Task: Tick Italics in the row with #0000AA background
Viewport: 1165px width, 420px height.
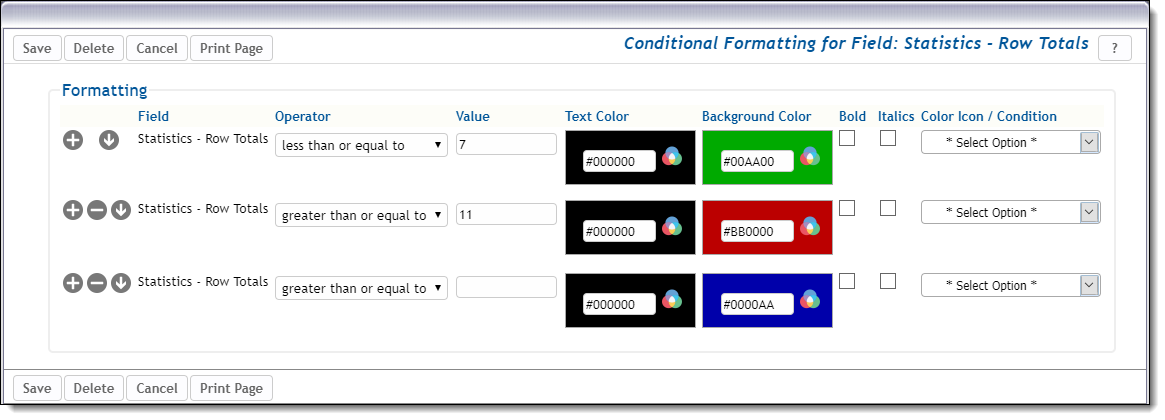Action: point(888,281)
